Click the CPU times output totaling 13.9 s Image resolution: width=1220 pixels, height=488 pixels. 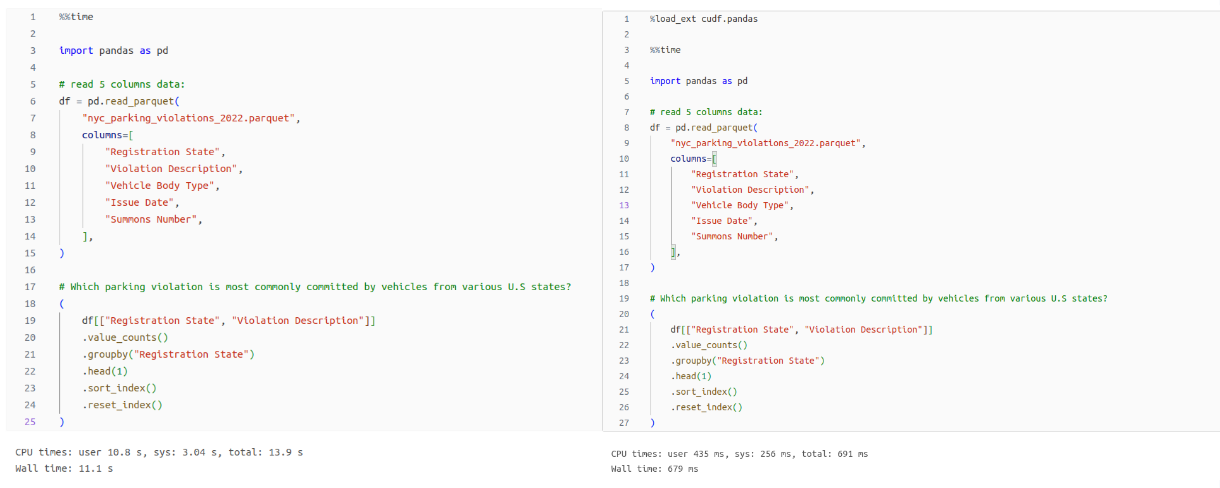point(159,452)
